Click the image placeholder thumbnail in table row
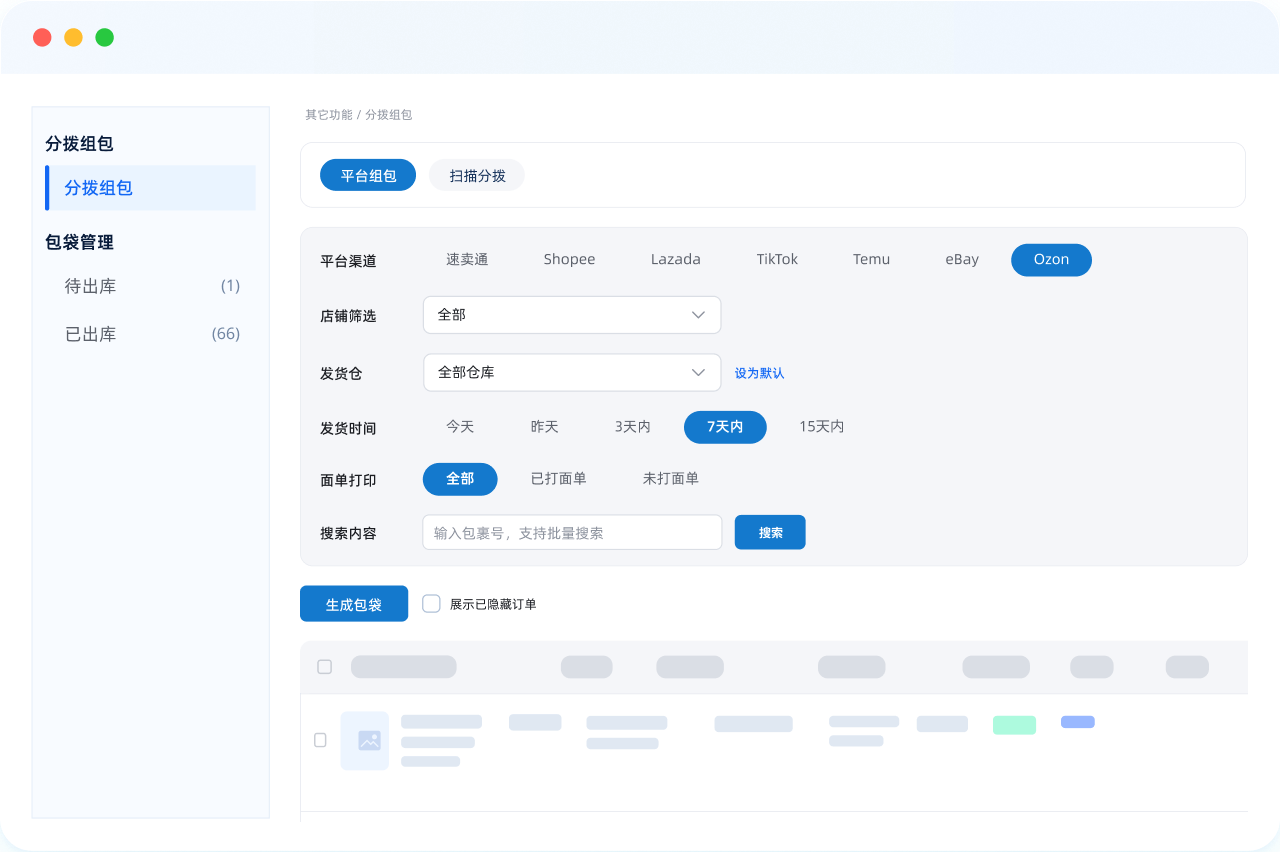1280x852 pixels. [364, 741]
